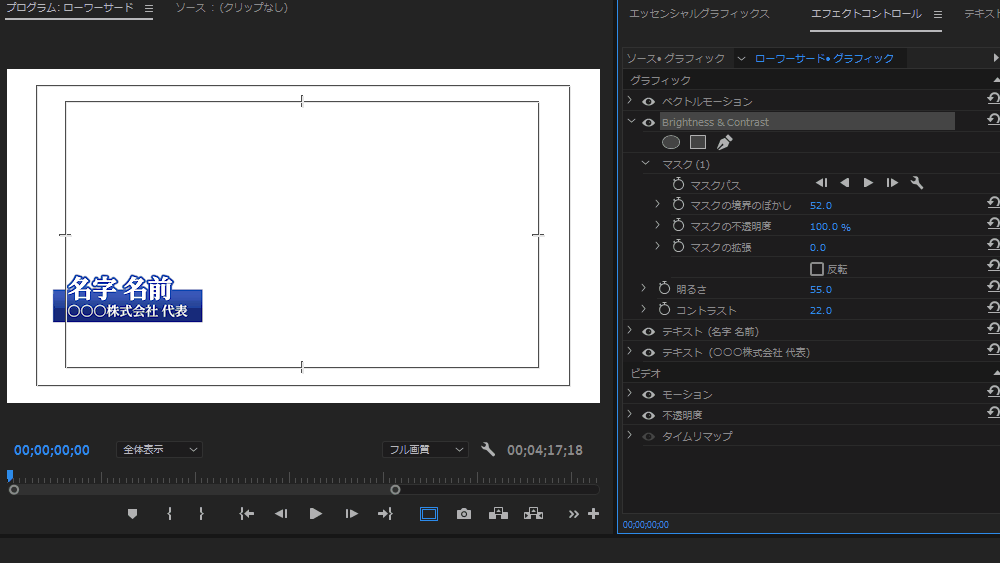1000x563 pixels.
Task: Toggle 不透明度 effect eye
Action: [x=649, y=416]
